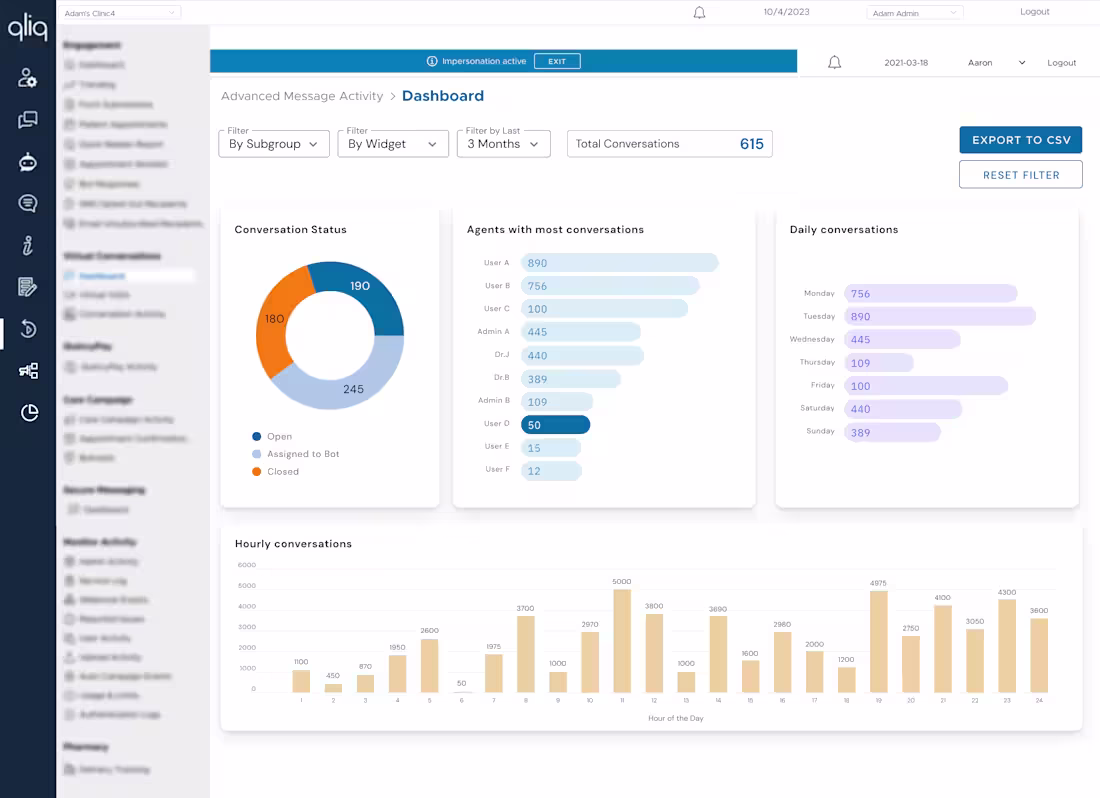The width and height of the screenshot is (1100, 798).
Task: Select the notes editing icon in the sidebar
Action: tap(27, 287)
